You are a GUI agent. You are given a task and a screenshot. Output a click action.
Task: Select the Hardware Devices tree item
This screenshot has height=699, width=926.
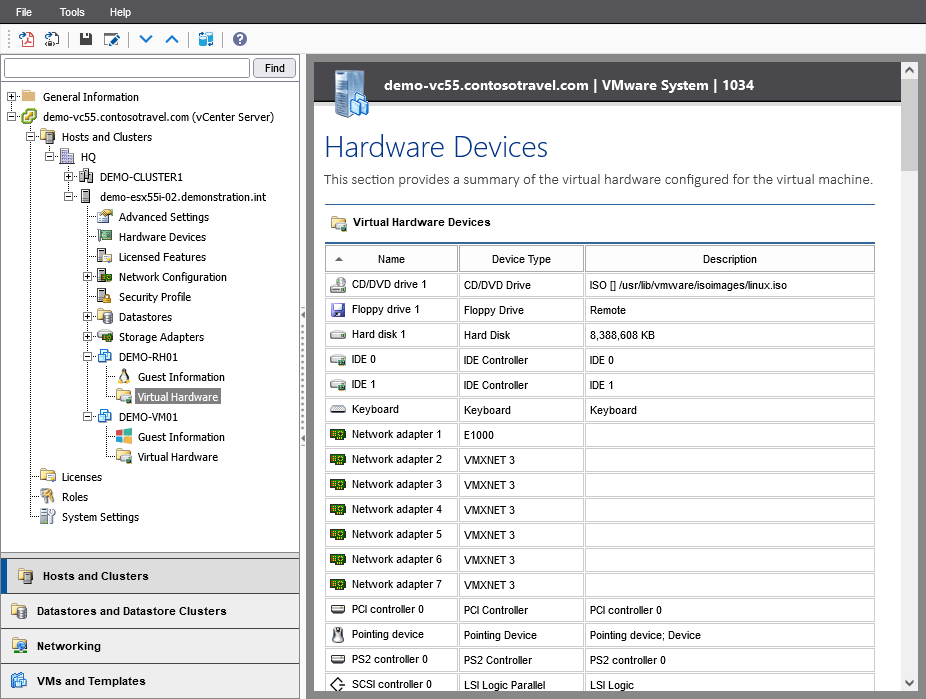click(x=162, y=237)
